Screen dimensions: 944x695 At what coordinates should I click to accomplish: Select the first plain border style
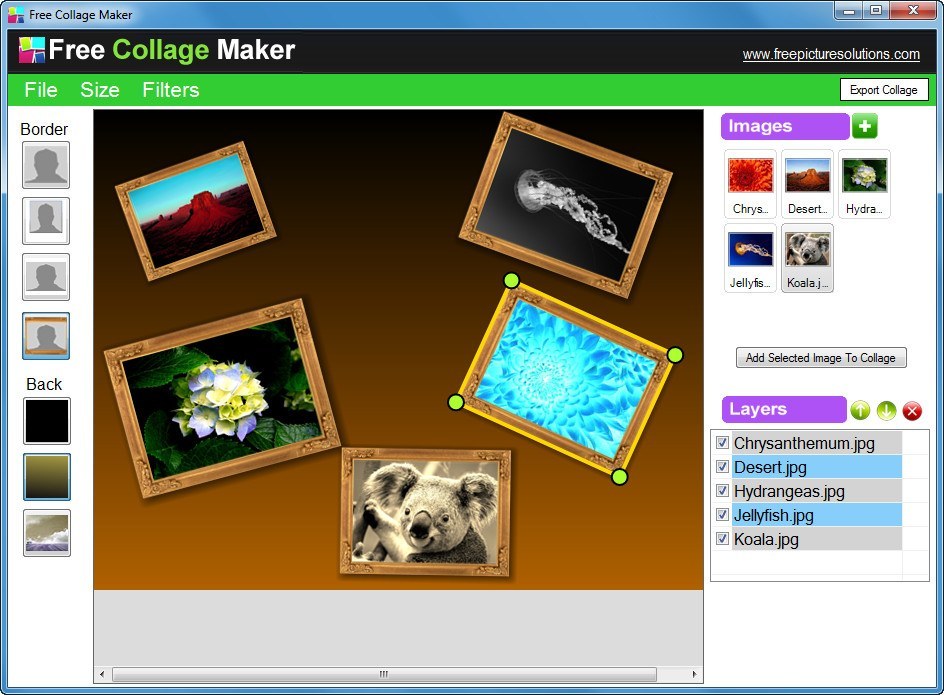point(45,165)
